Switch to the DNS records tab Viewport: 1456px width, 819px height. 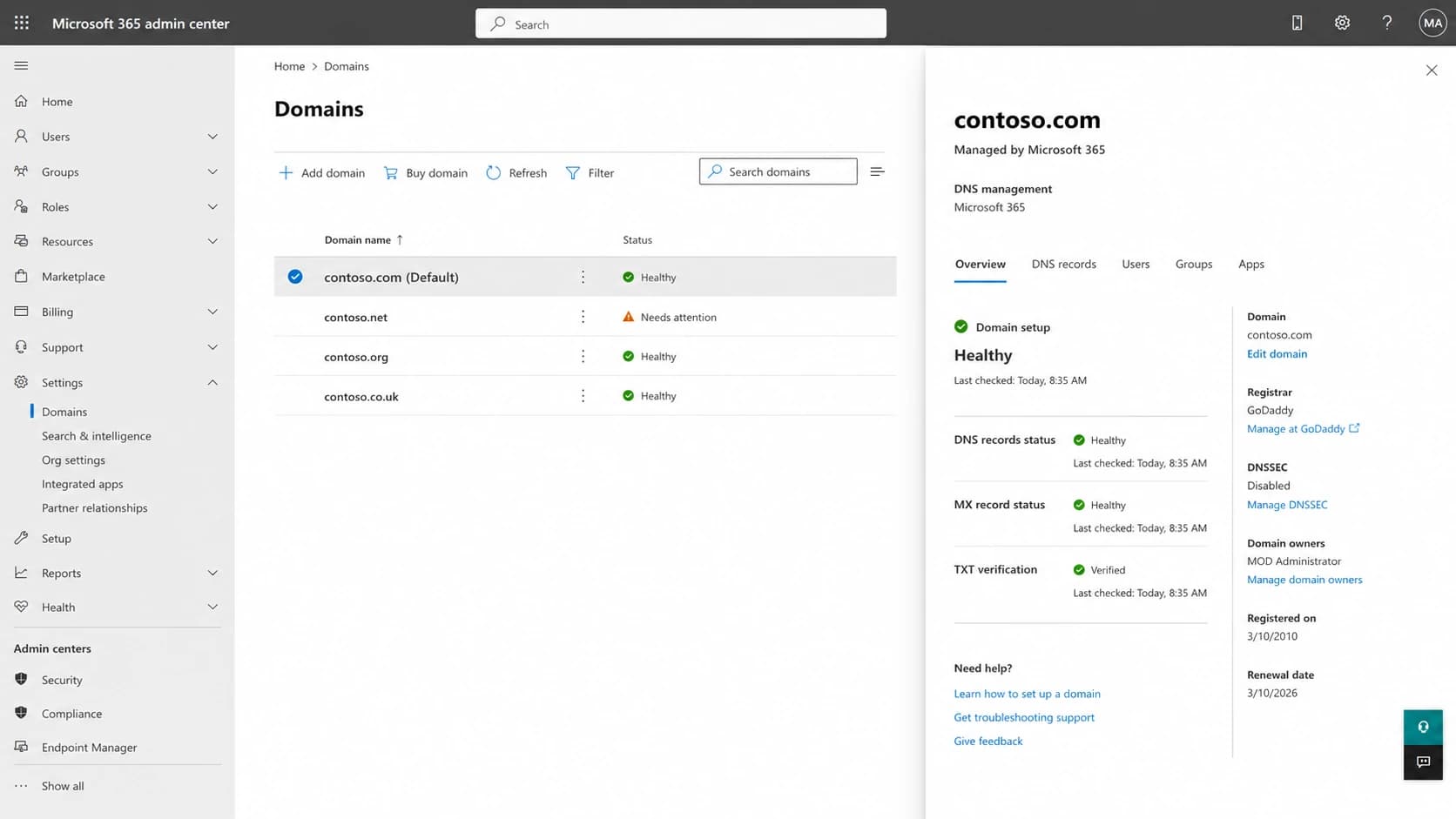tap(1063, 264)
